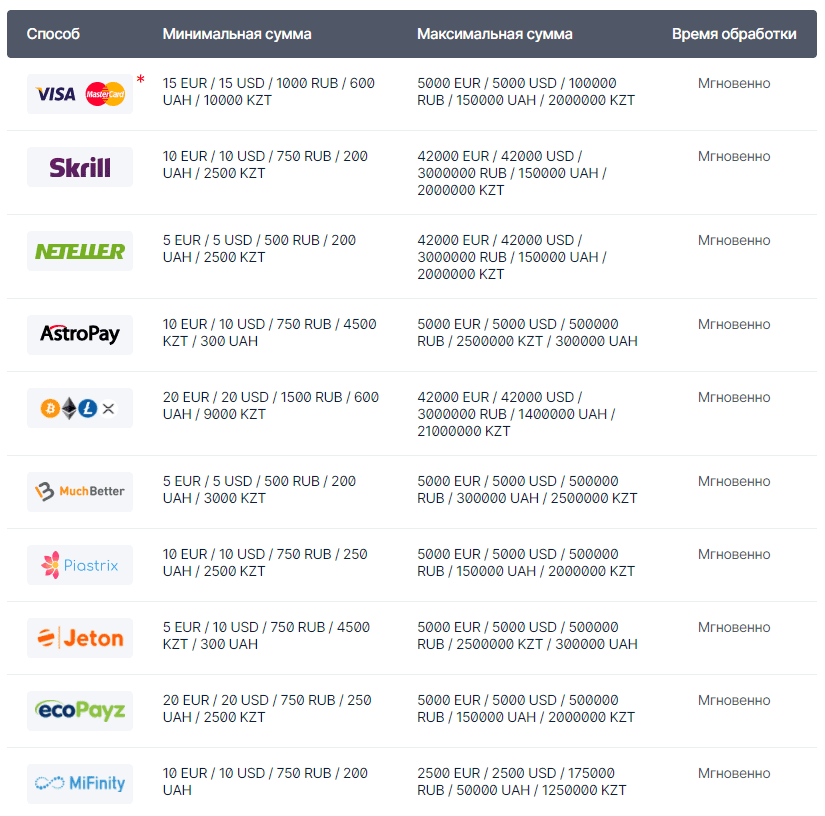Click Skrill minimum amount text
This screenshot has height=816, width=825.
(265, 165)
